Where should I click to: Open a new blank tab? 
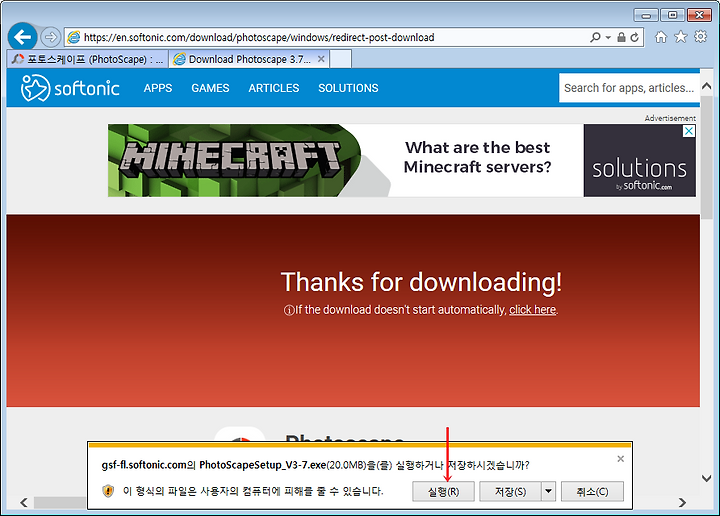click(341, 59)
